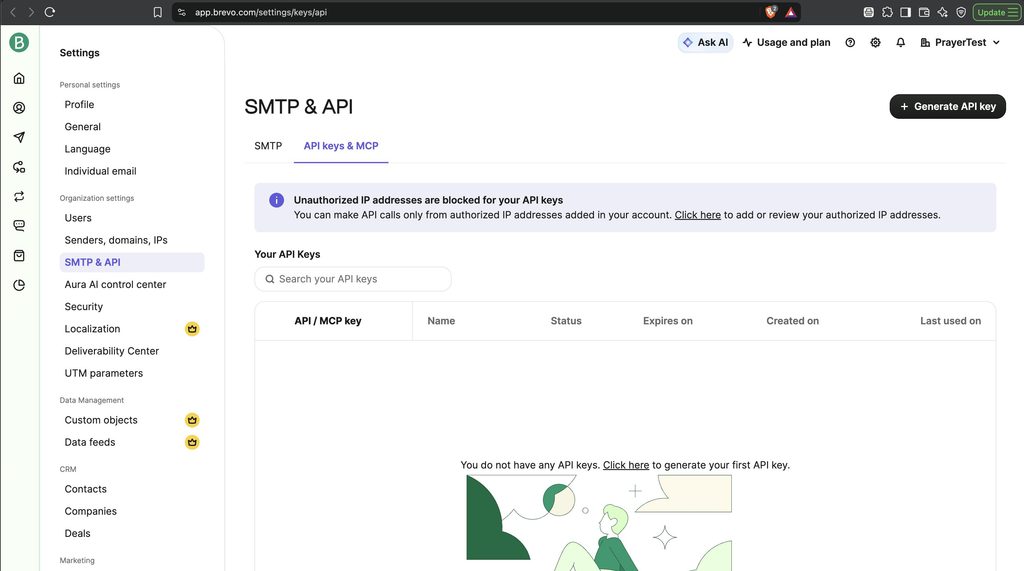Click the Brevo logo in the sidebar

point(19,42)
